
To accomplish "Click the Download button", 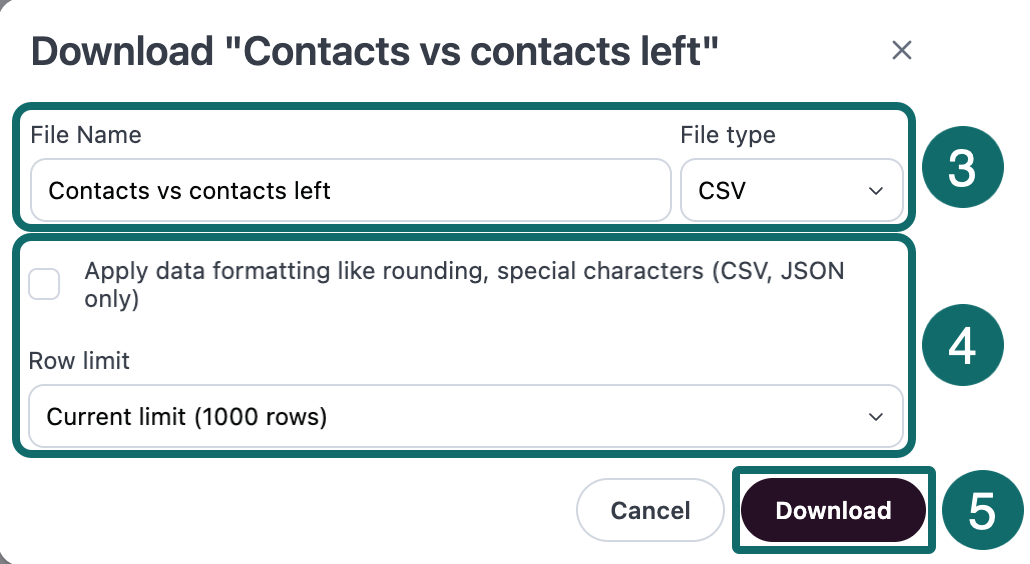I will (833, 511).
